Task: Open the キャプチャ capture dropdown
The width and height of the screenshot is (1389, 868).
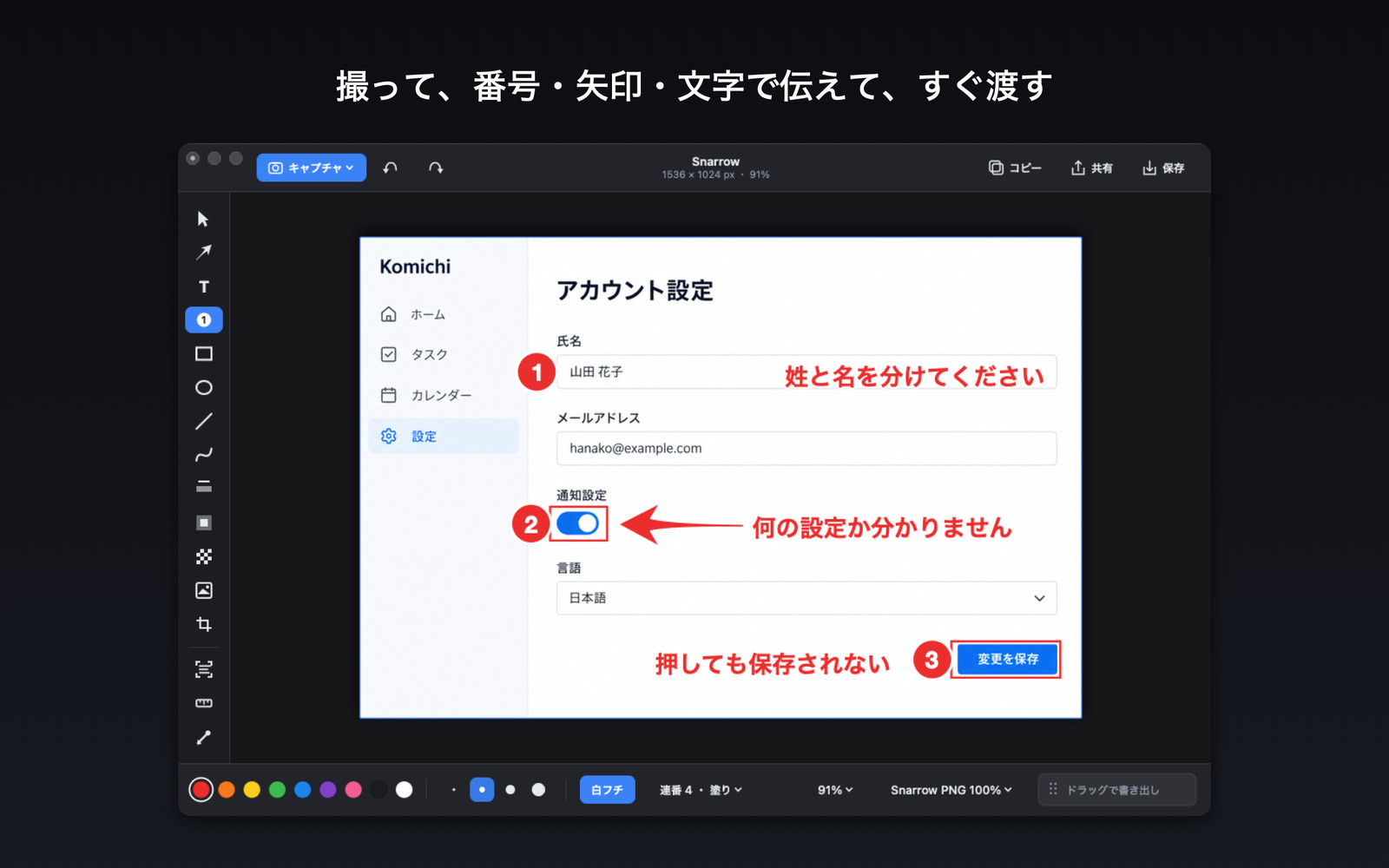Action: pos(311,168)
